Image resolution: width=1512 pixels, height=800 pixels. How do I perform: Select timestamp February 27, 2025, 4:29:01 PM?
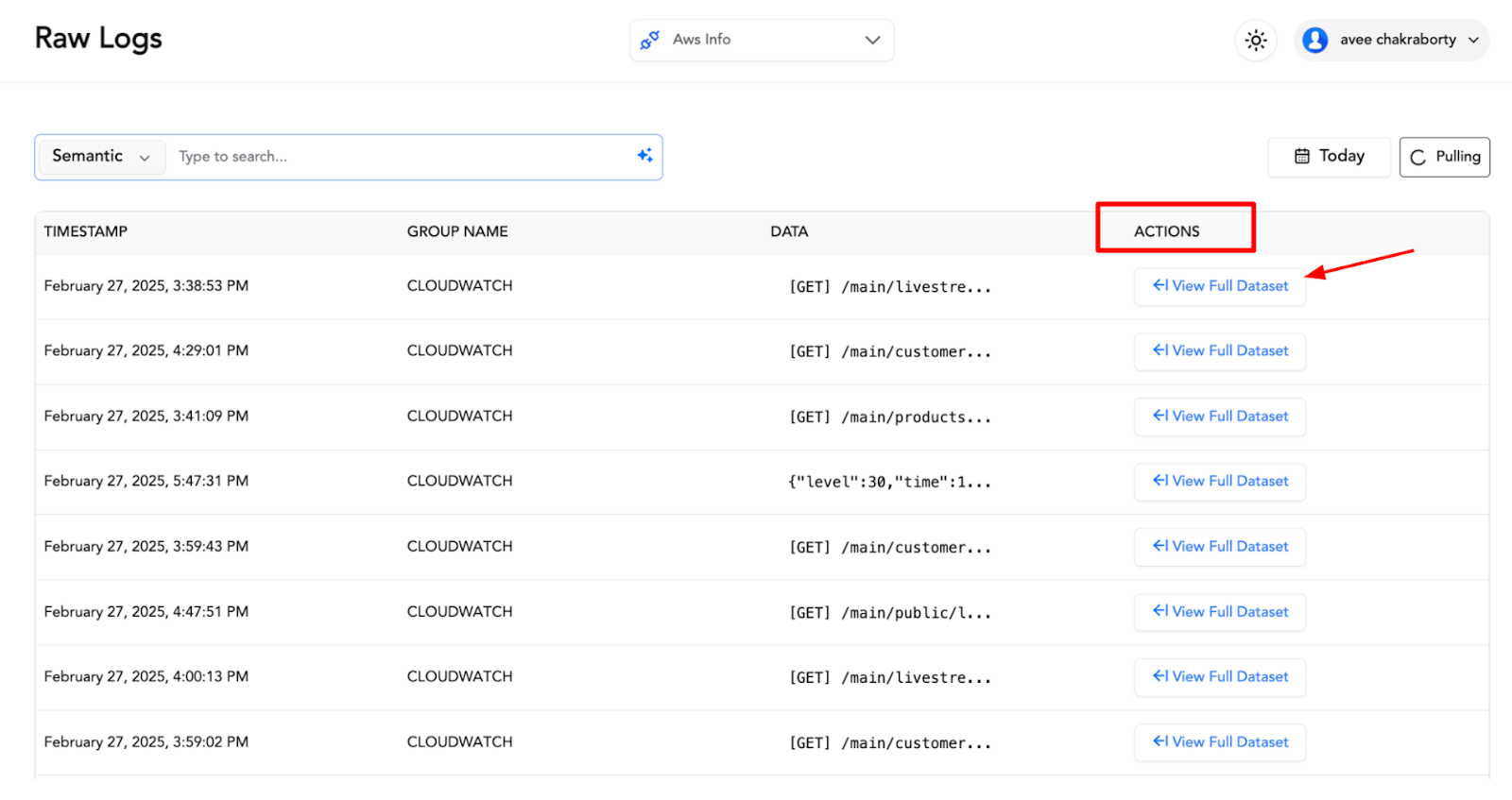tap(146, 351)
